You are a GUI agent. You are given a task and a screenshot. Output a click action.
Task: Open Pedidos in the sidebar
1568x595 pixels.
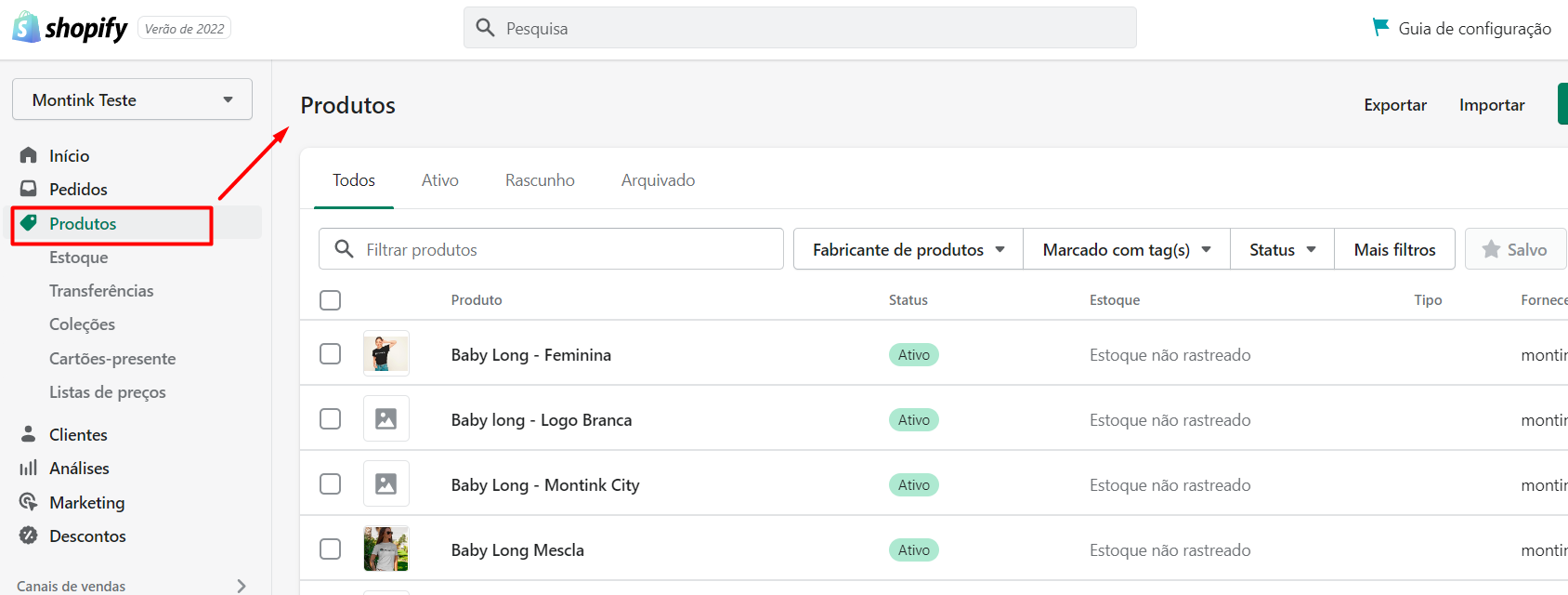pyautogui.click(x=78, y=189)
